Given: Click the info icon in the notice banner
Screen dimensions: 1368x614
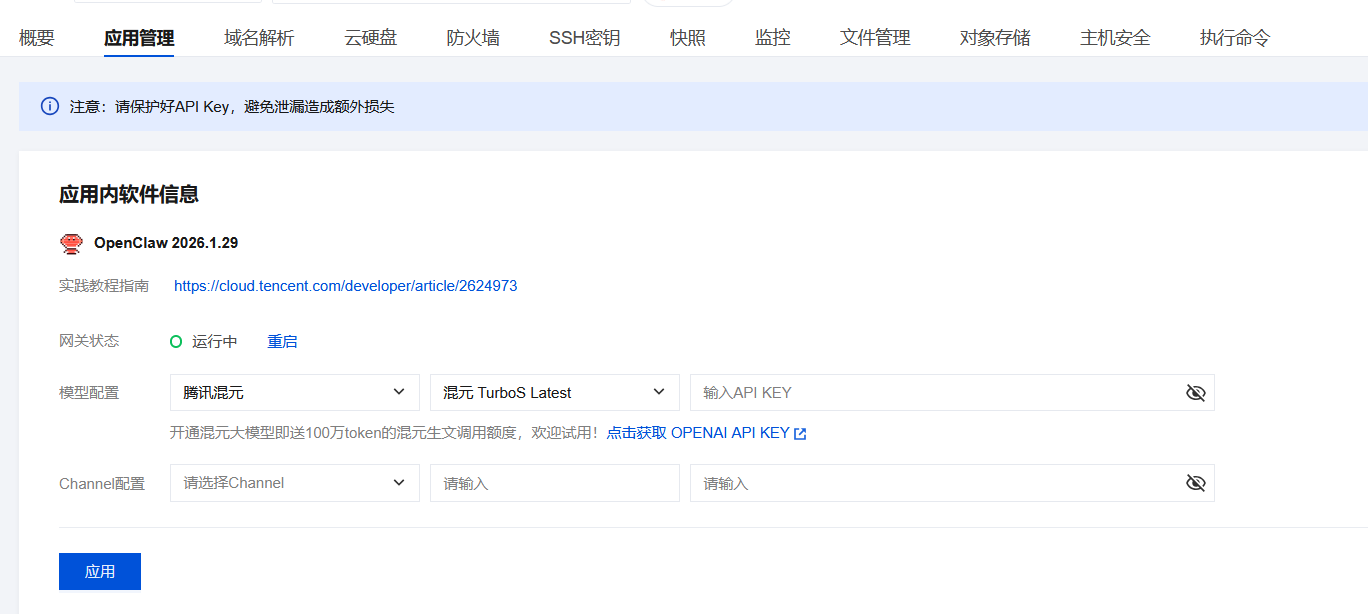Looking at the screenshot, I should [50, 106].
